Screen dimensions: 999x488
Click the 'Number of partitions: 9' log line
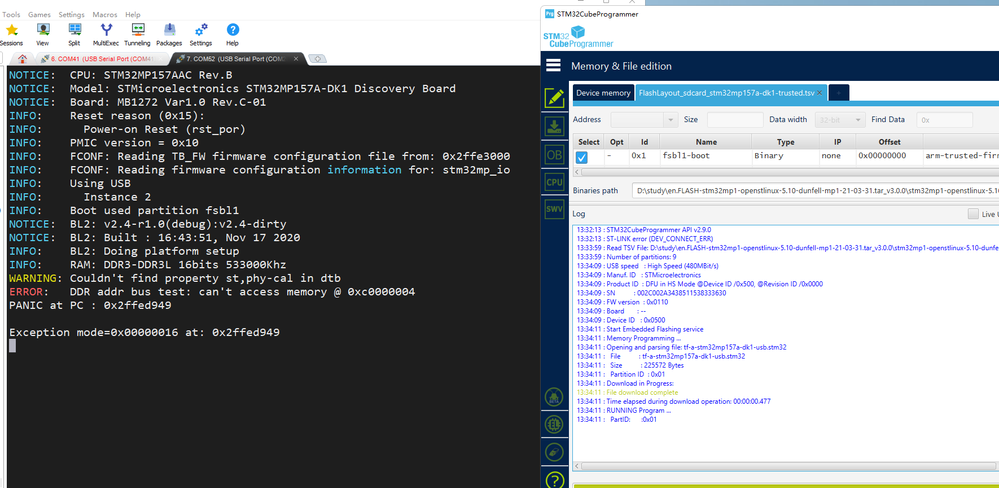coord(627,256)
